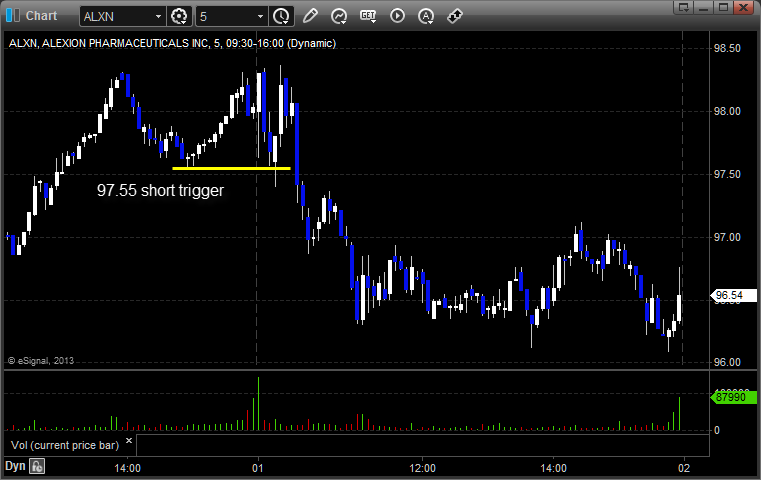This screenshot has height=480, width=761.
Task: Expand the interval 5 dropdown
Action: 260,17
